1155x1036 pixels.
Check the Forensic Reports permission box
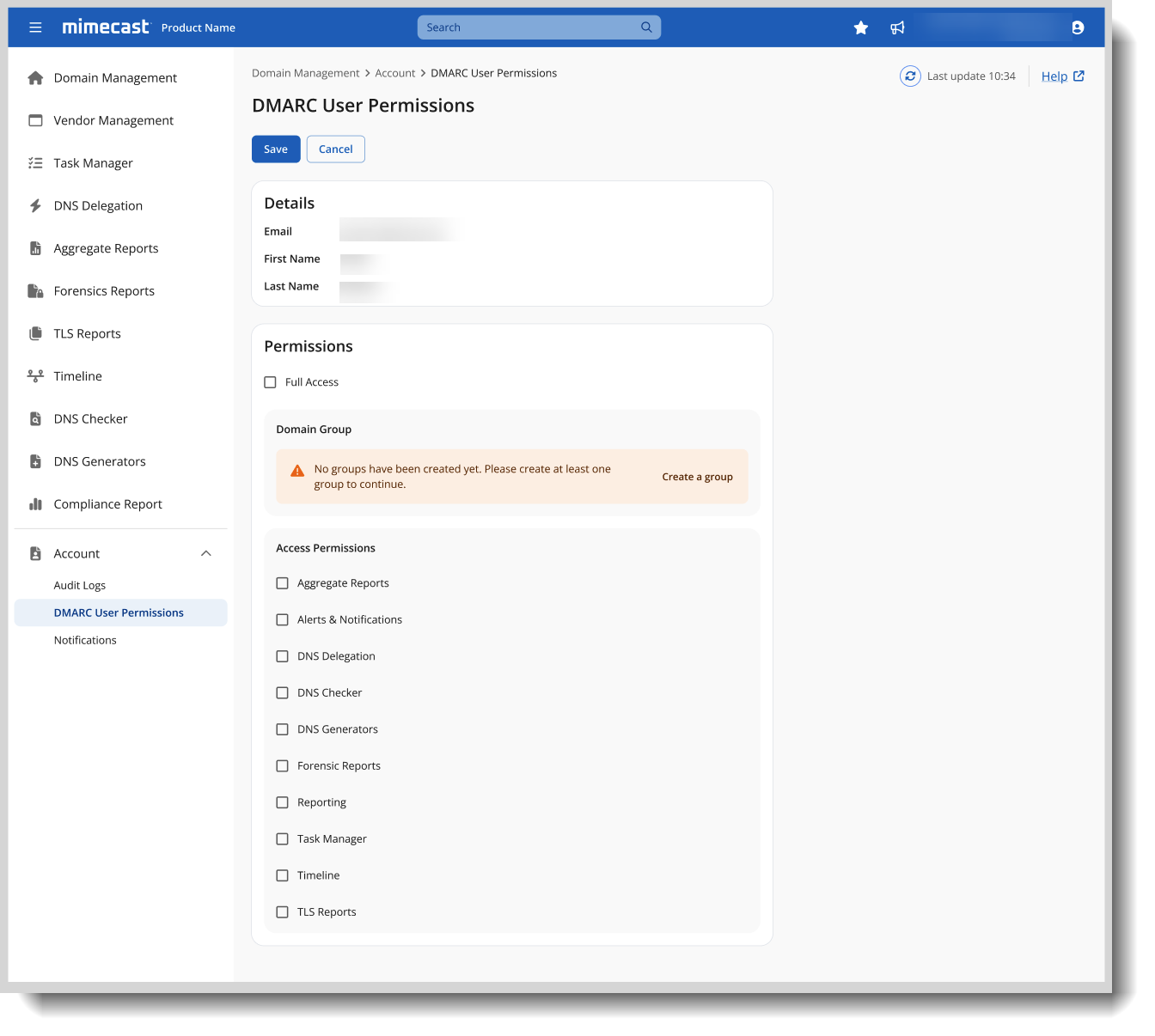coord(282,766)
